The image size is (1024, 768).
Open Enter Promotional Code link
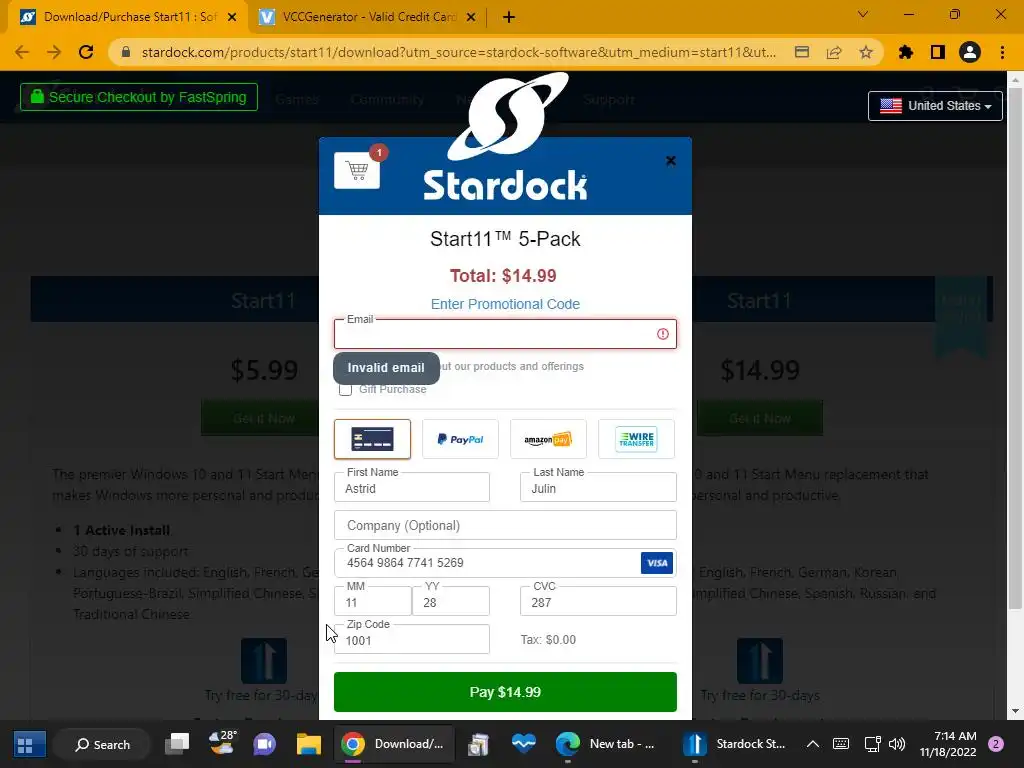pos(505,304)
